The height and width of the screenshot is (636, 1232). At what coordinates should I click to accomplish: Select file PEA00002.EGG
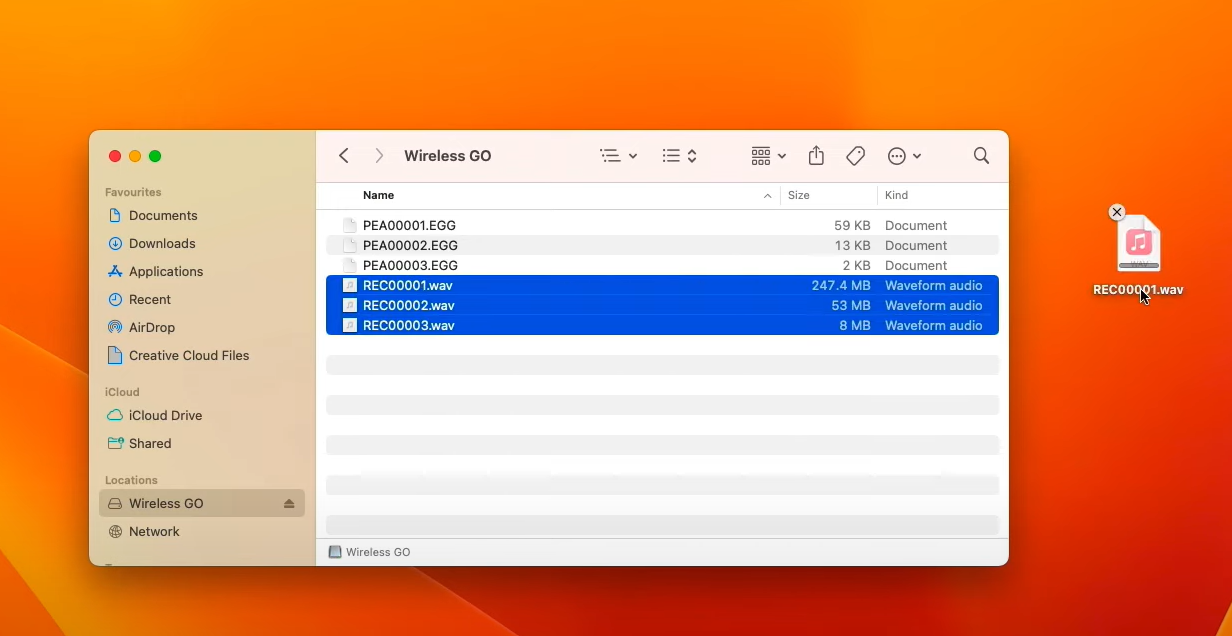click(x=662, y=245)
